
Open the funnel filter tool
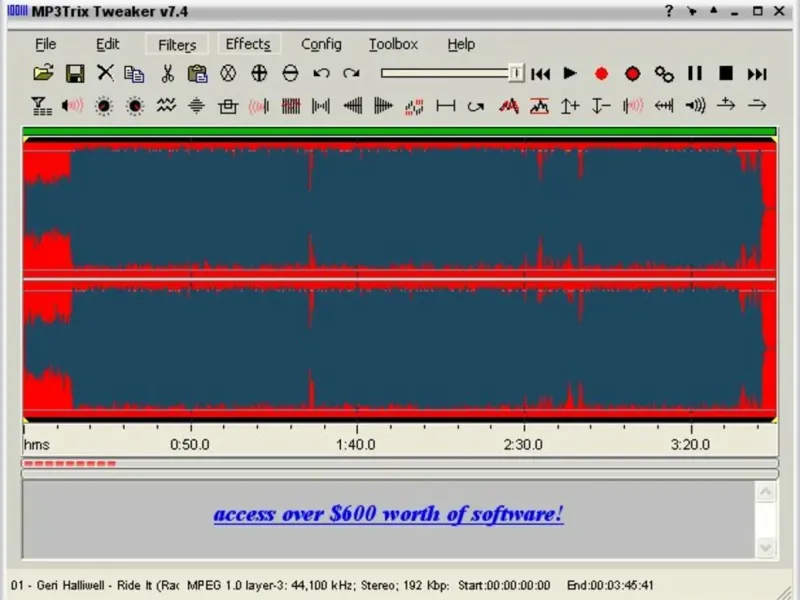(41, 106)
